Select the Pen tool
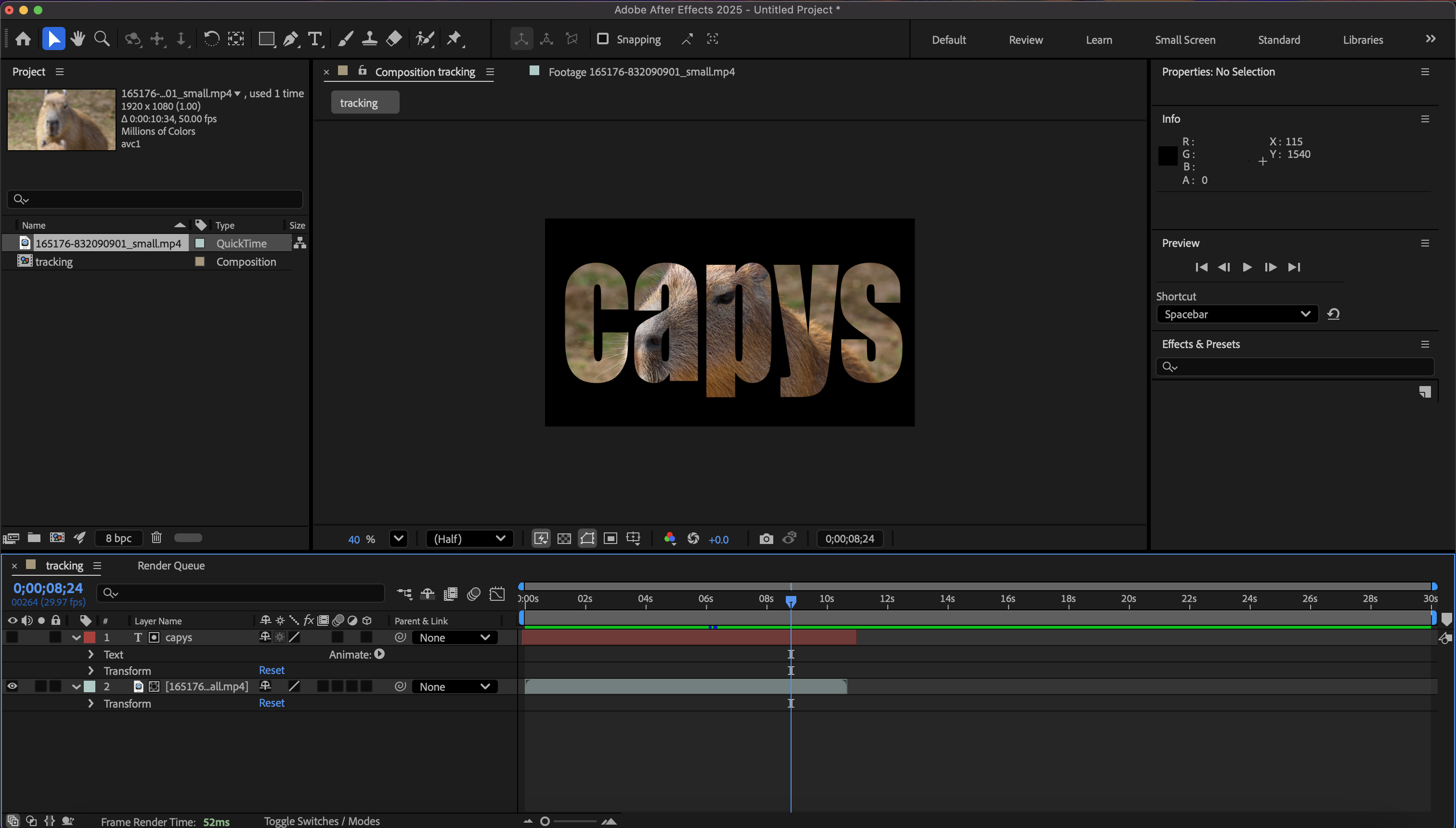 [x=290, y=39]
